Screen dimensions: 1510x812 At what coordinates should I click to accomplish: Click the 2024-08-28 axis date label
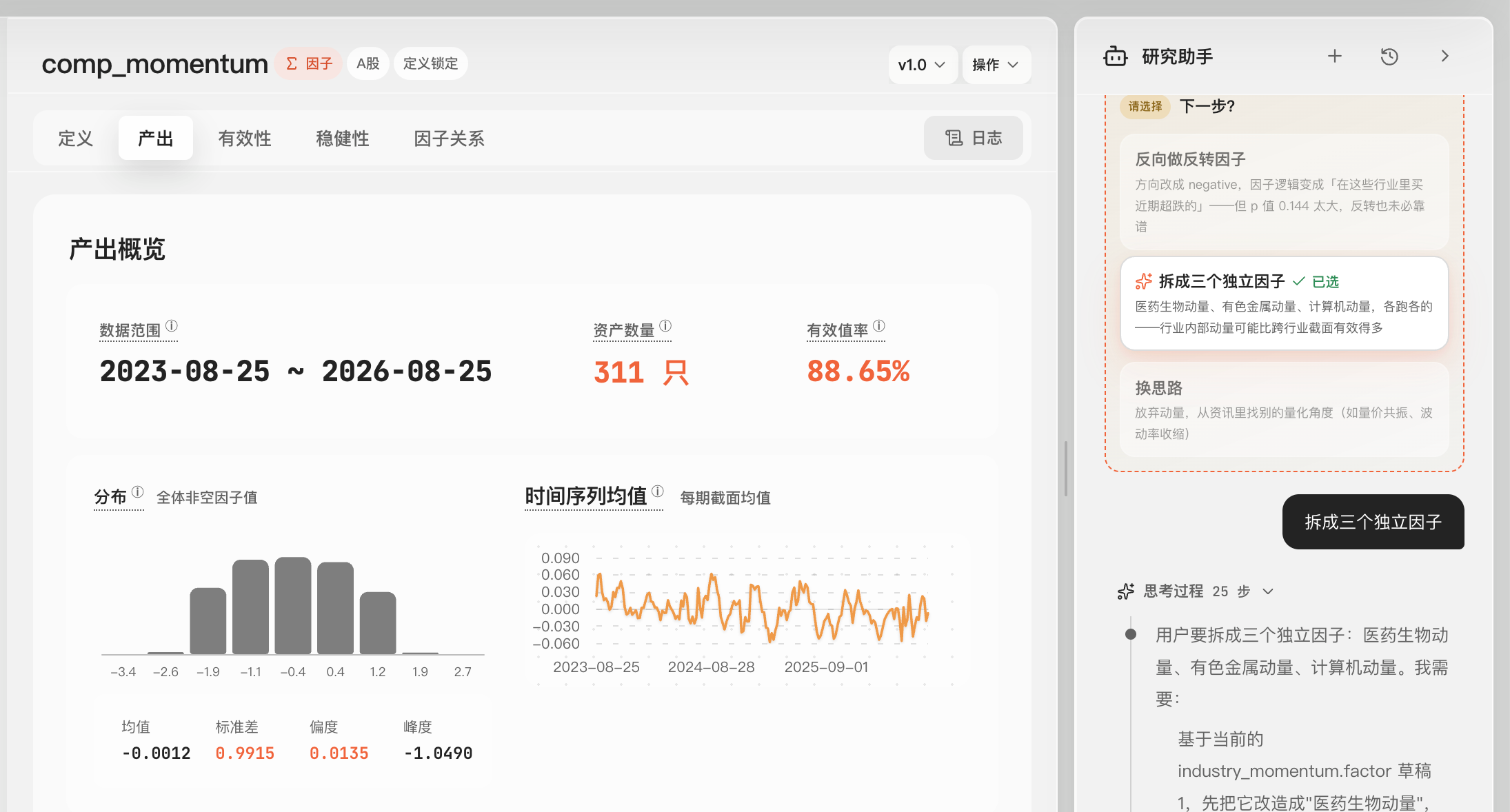(711, 667)
